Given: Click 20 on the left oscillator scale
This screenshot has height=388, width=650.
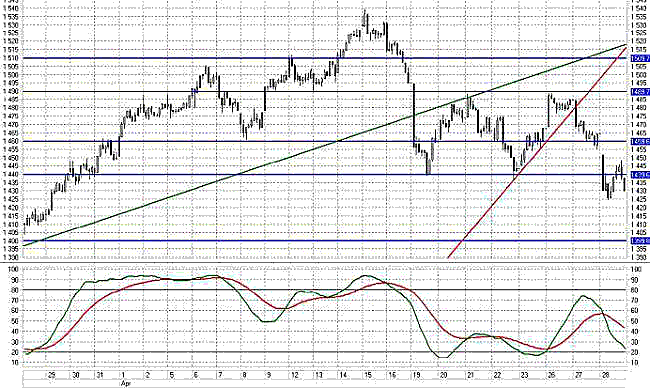Looking at the screenshot, I should coord(15,352).
